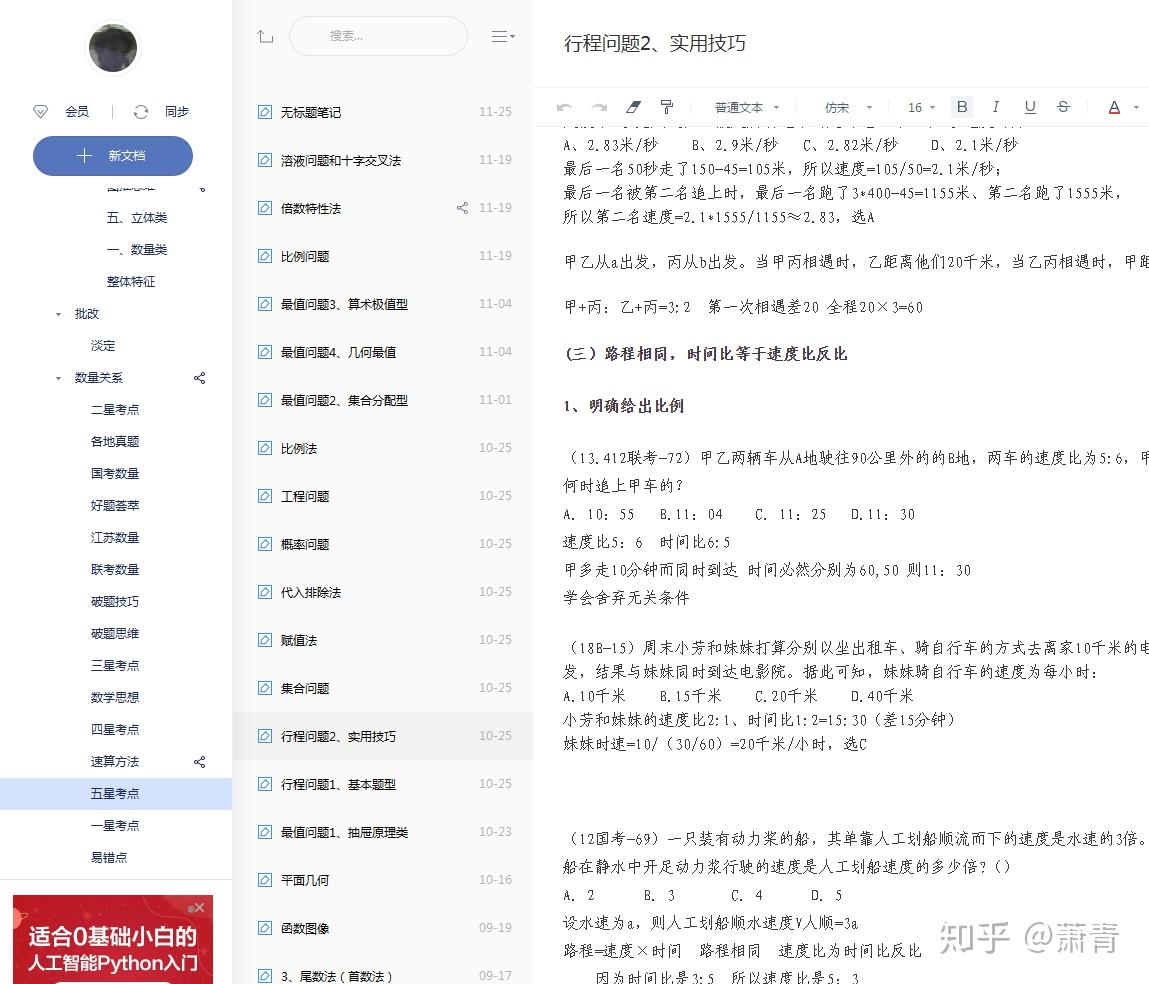Image resolution: width=1149 pixels, height=984 pixels.
Task: Open the 比例问题 note
Action: coord(383,256)
